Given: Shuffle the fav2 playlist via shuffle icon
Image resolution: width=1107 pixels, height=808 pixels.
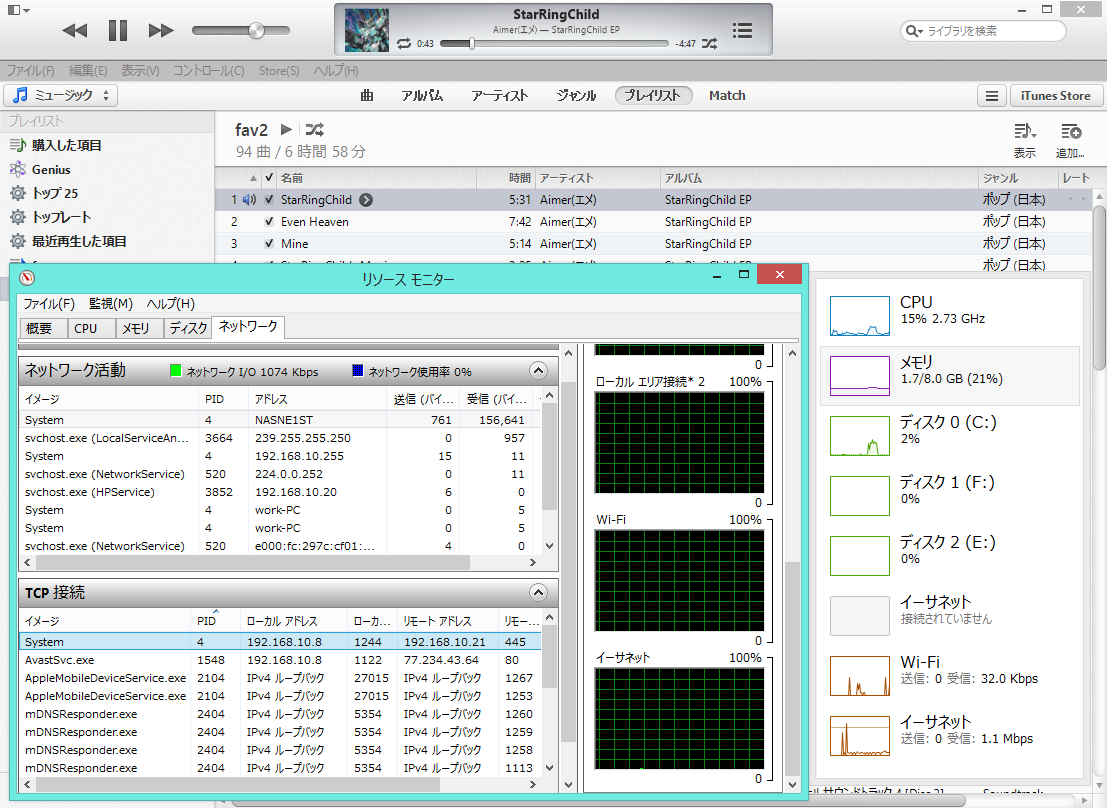Looking at the screenshot, I should (314, 129).
